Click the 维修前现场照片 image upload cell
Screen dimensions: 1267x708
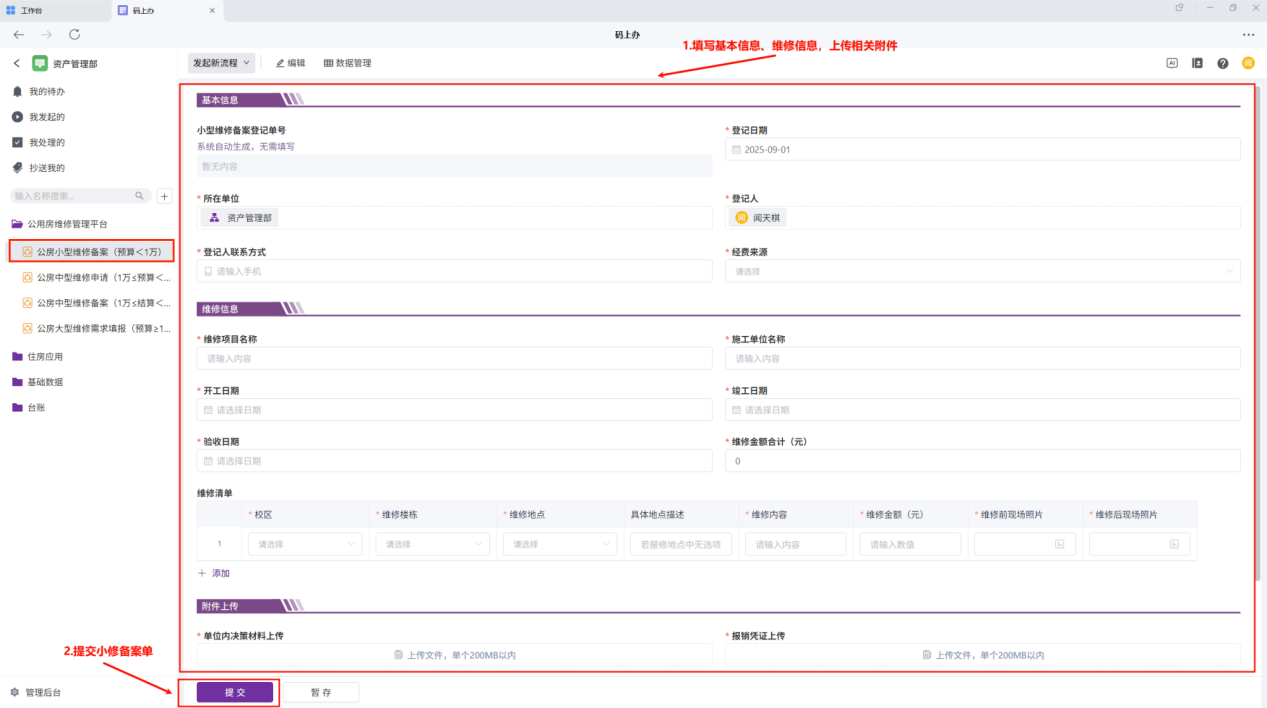[x=1025, y=544]
